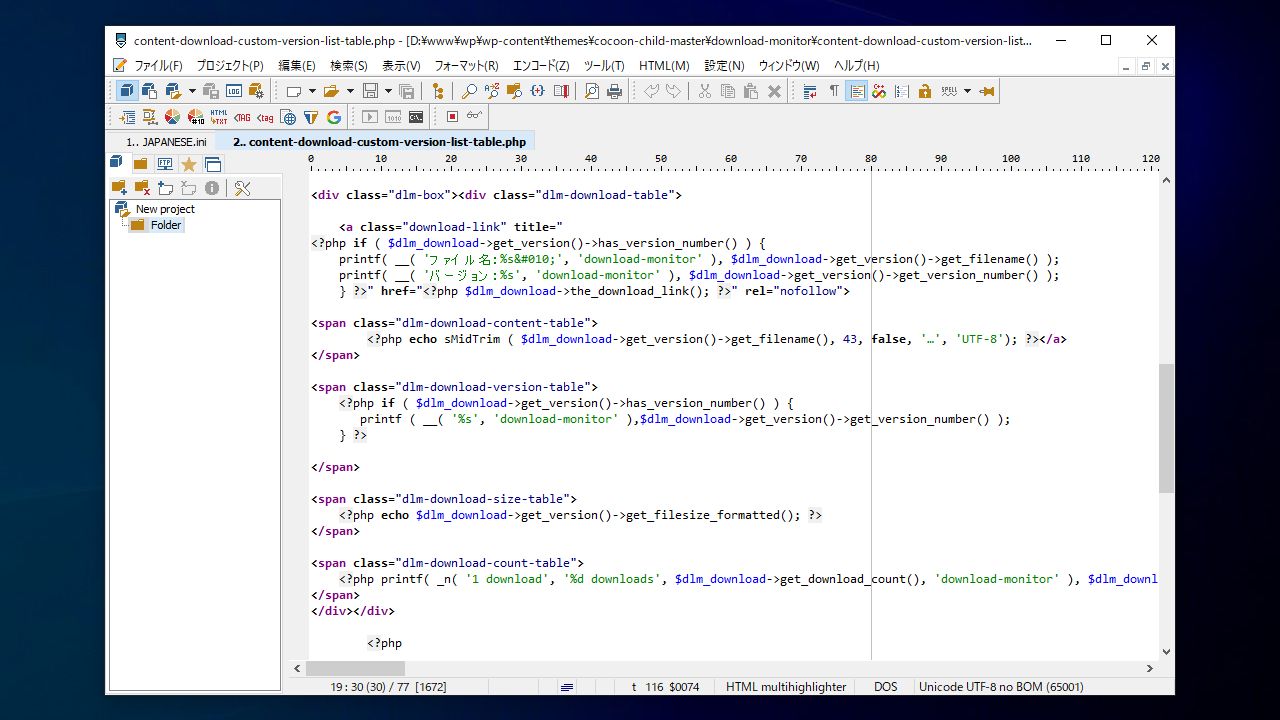Open the ファイル(F) menu
The height and width of the screenshot is (720, 1280).
coord(158,66)
